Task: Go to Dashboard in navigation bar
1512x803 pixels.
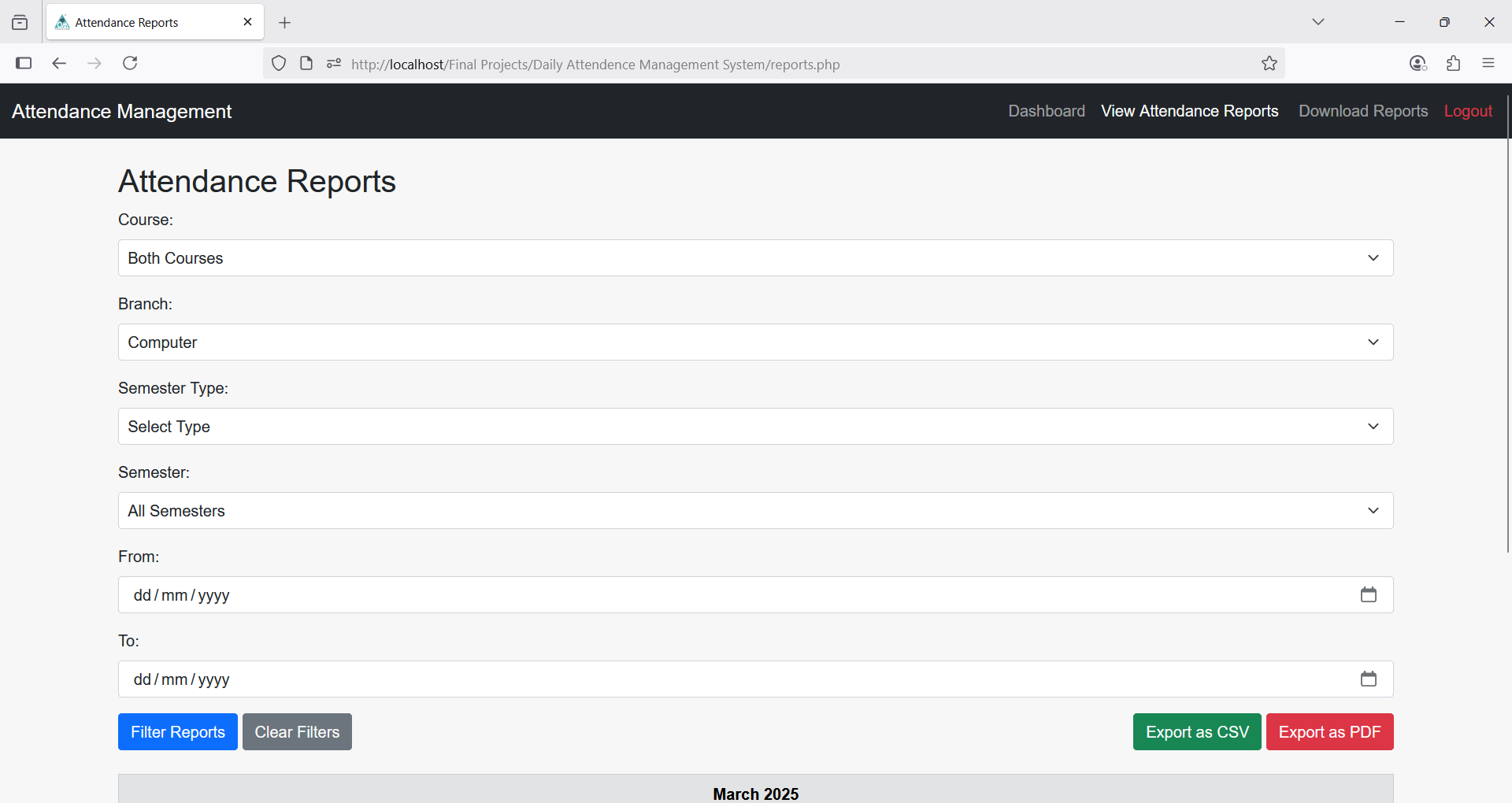Action: 1046,111
